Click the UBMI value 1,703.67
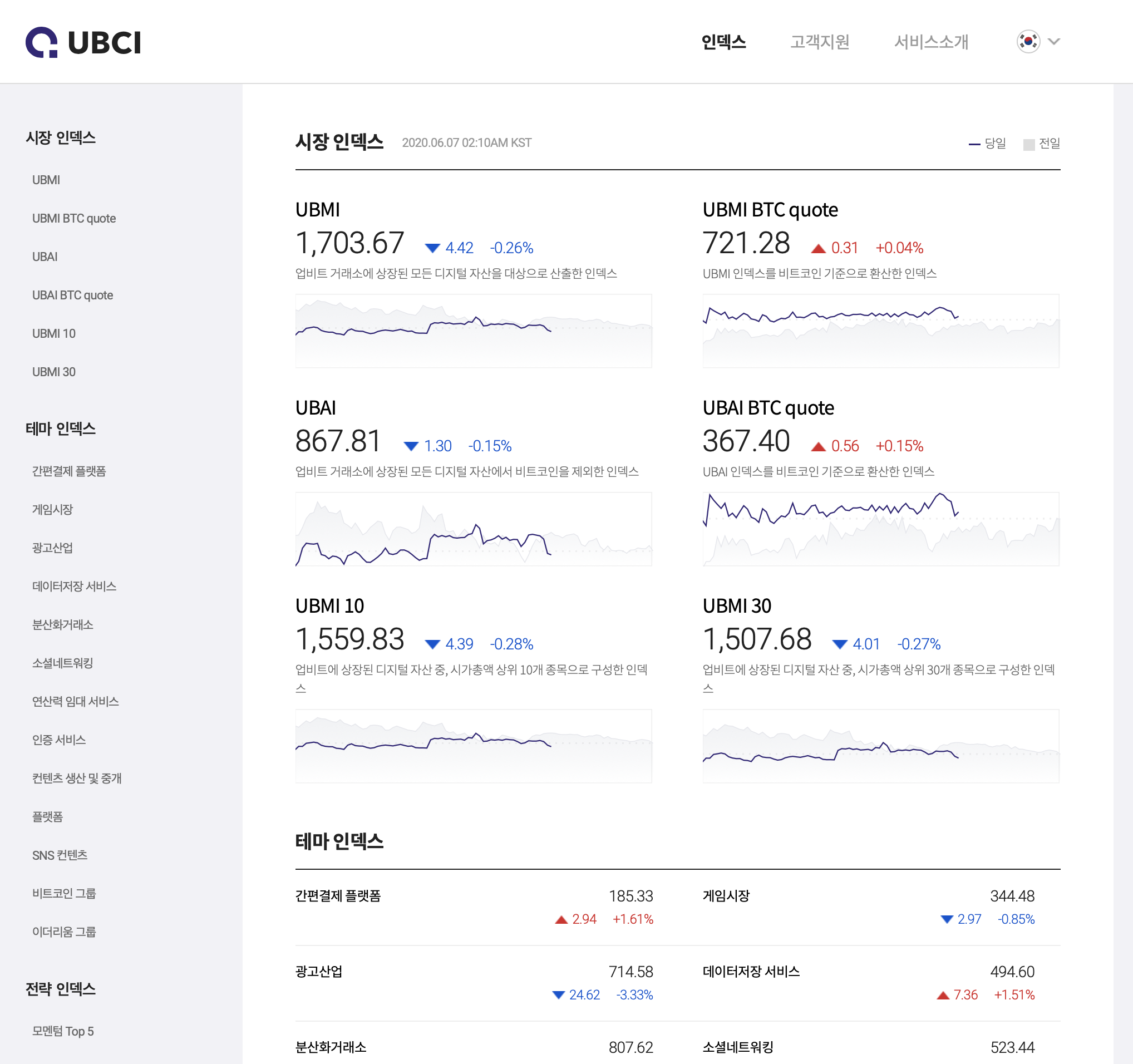Screen dimensions: 1133x1064 pos(349,243)
